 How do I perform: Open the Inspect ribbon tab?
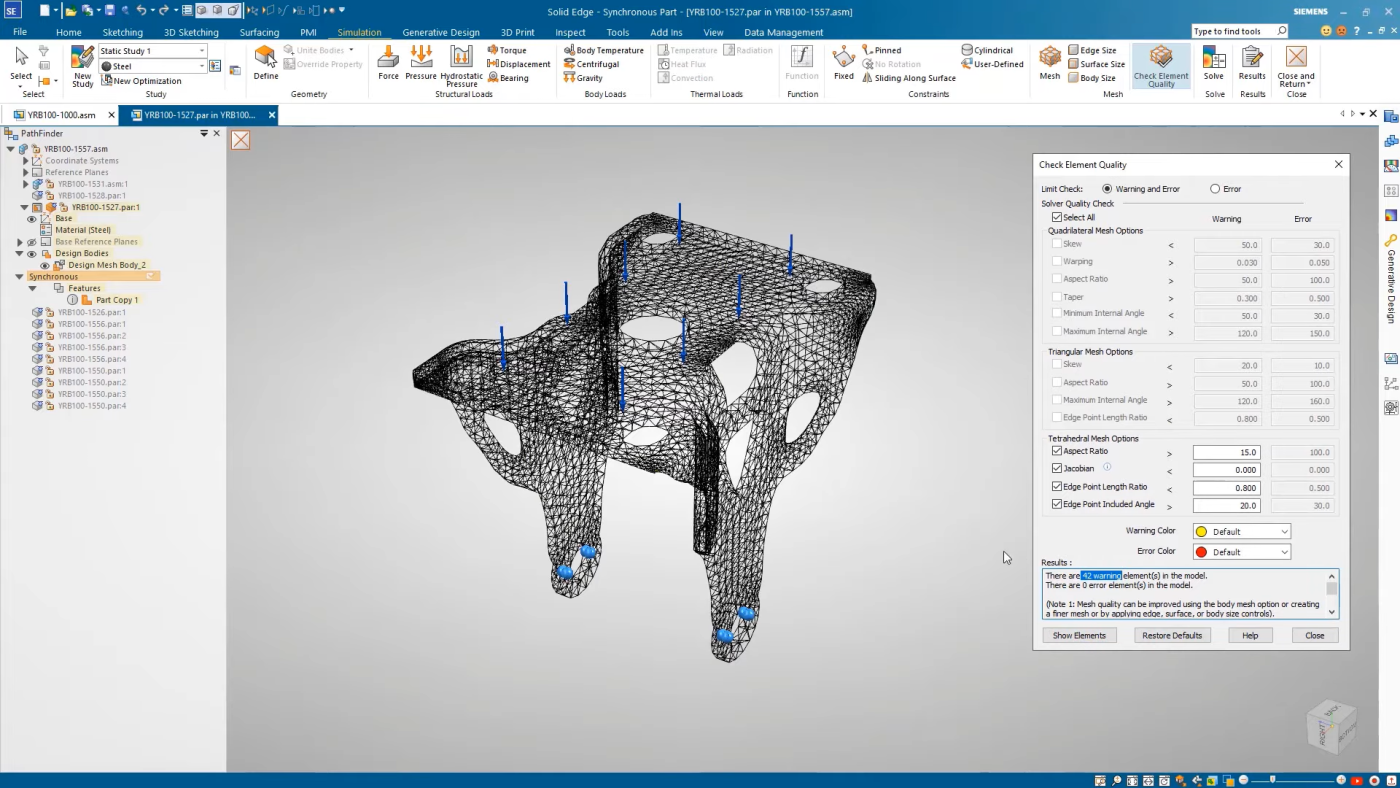(570, 32)
